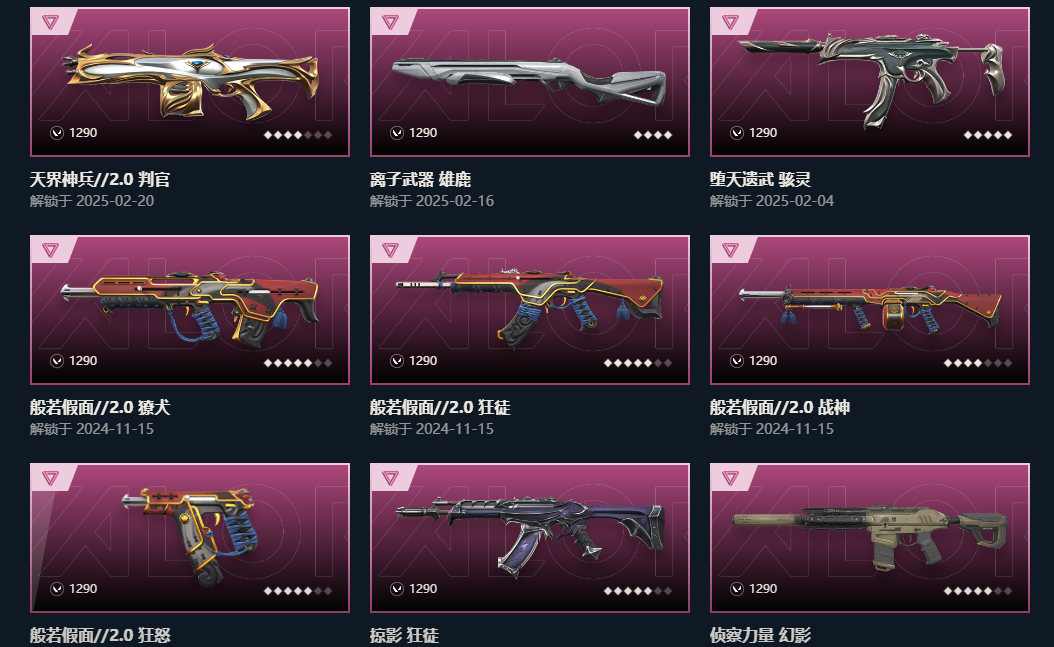Select the 般若假面//2.0 狂怒 pistol thumbnail

(190, 536)
